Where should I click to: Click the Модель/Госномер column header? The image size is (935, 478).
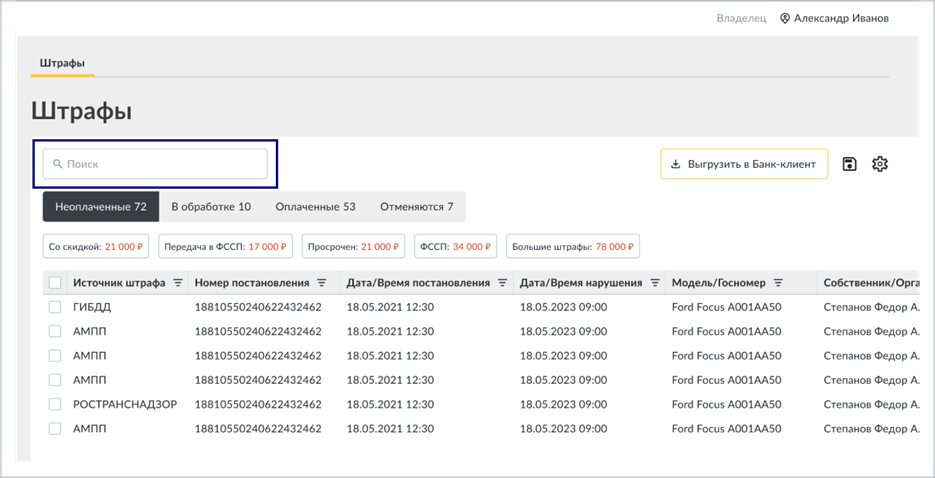[719, 283]
